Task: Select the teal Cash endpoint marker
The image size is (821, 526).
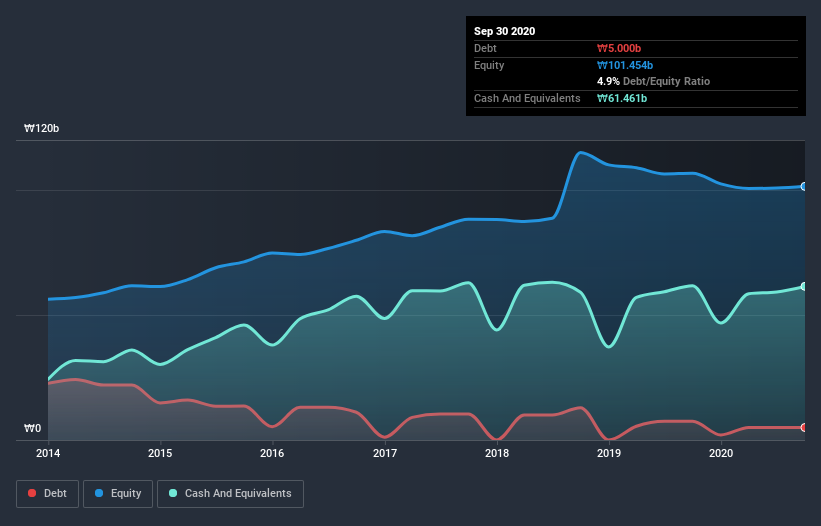Action: click(804, 286)
